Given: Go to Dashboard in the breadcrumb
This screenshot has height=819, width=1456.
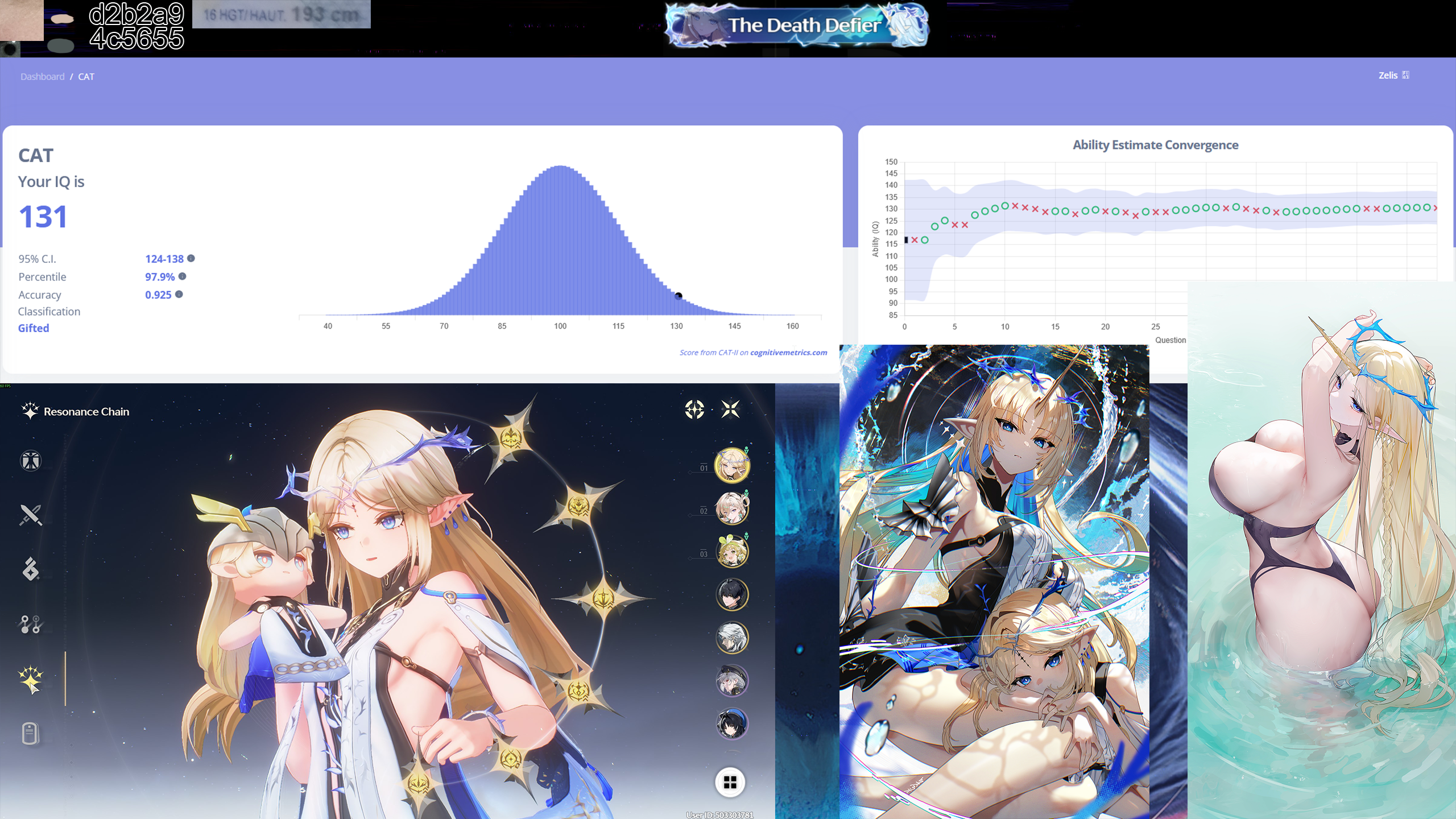Looking at the screenshot, I should [42, 77].
